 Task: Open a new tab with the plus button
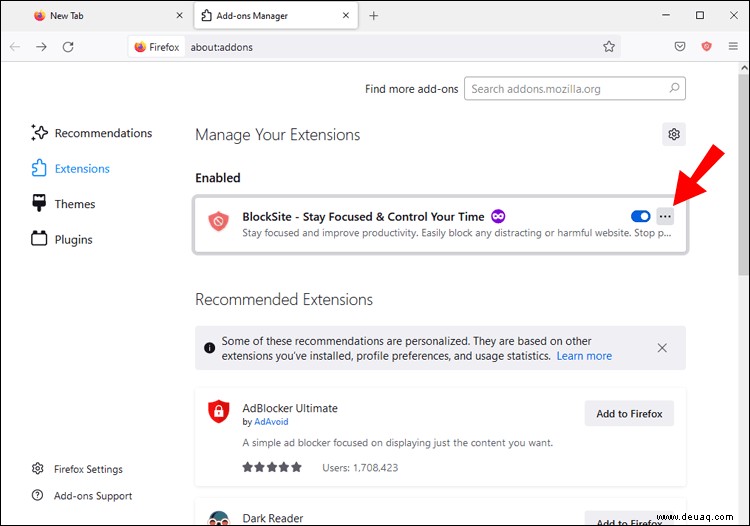374,16
